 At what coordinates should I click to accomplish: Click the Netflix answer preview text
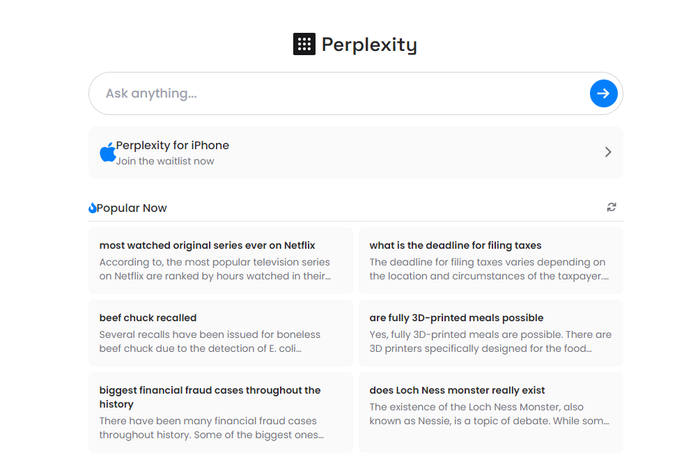(215, 269)
